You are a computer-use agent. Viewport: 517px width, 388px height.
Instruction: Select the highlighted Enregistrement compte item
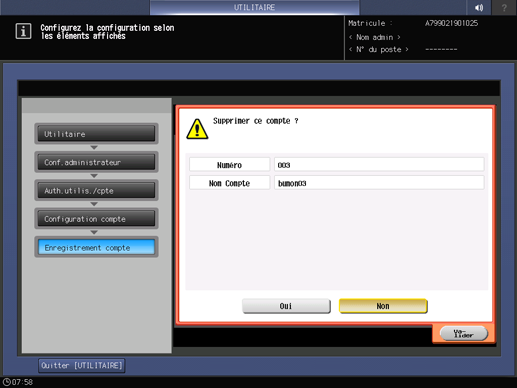96,247
